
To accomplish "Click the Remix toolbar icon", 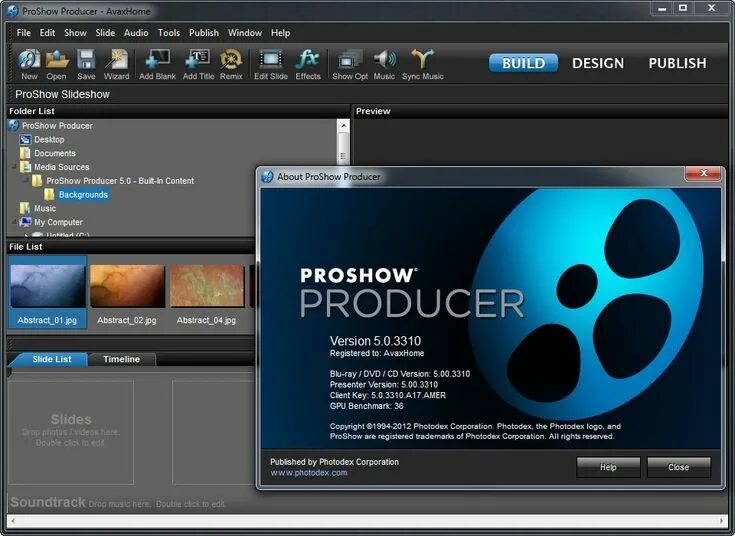I will tap(231, 64).
